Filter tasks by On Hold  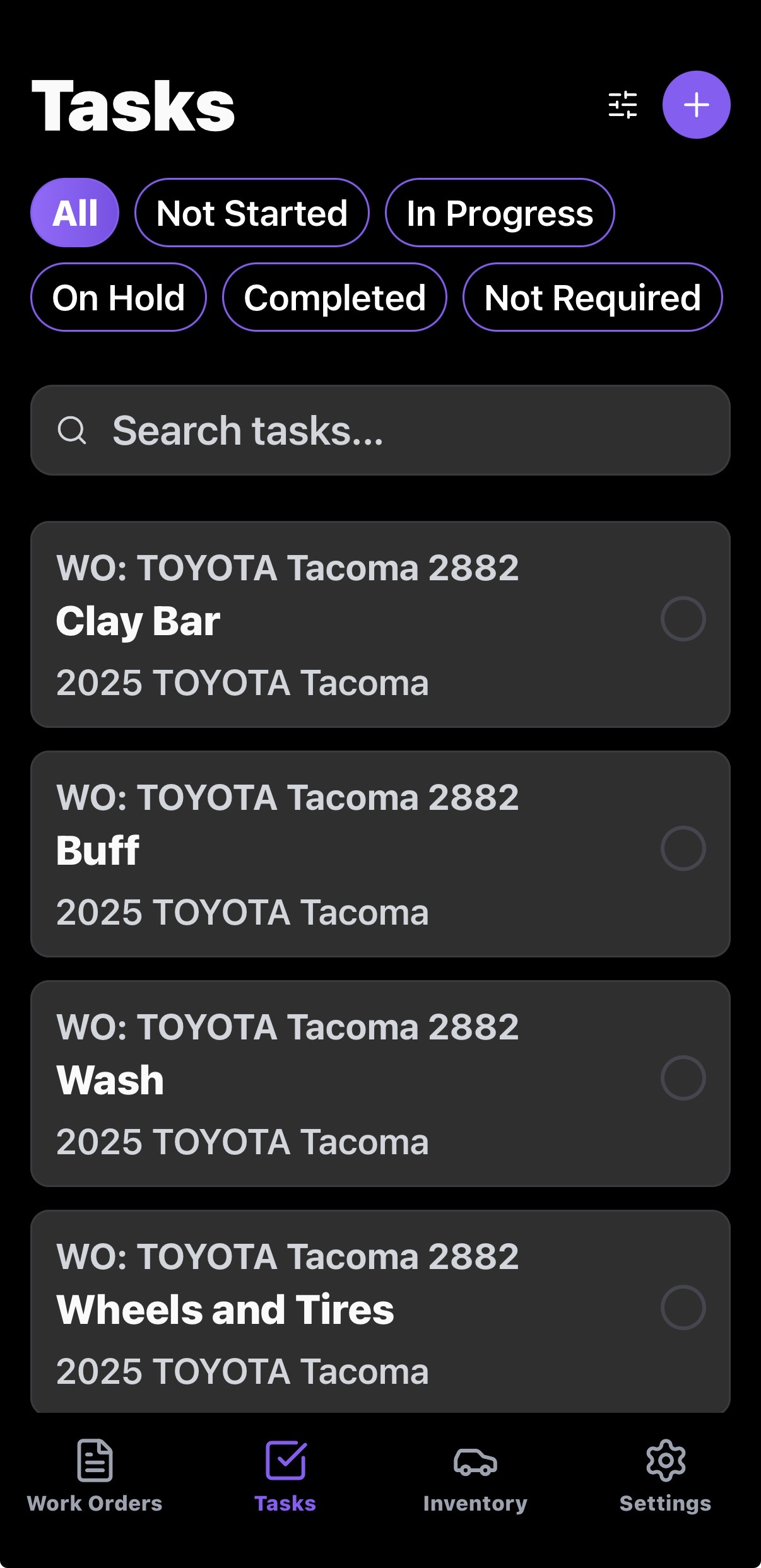click(119, 298)
